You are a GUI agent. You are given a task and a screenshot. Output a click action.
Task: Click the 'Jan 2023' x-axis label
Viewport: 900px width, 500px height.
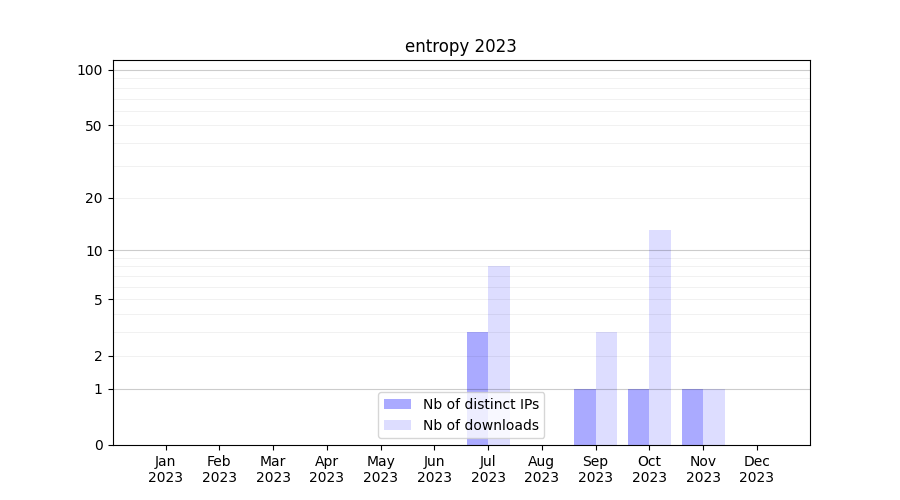pyautogui.click(x=165, y=469)
